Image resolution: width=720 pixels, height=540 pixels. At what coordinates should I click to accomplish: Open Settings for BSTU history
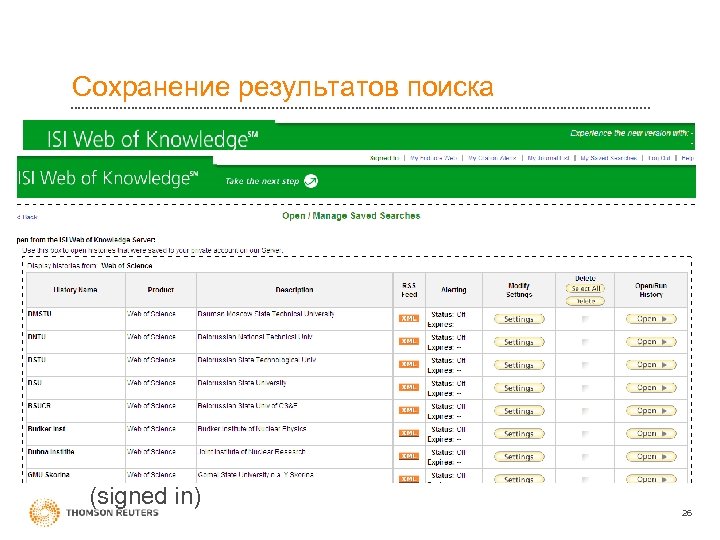(x=519, y=365)
